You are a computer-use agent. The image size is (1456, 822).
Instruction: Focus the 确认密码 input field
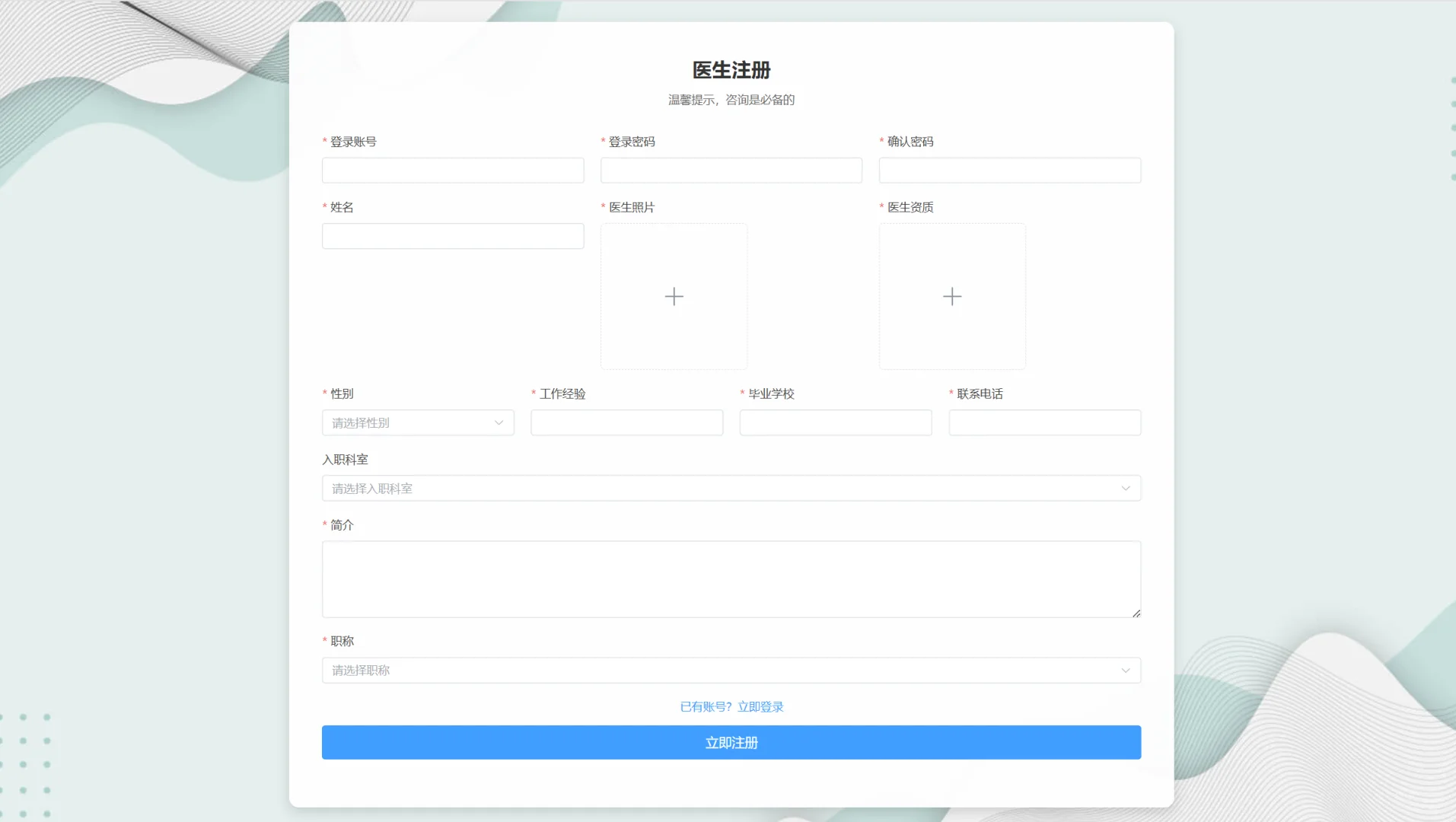coord(1009,170)
